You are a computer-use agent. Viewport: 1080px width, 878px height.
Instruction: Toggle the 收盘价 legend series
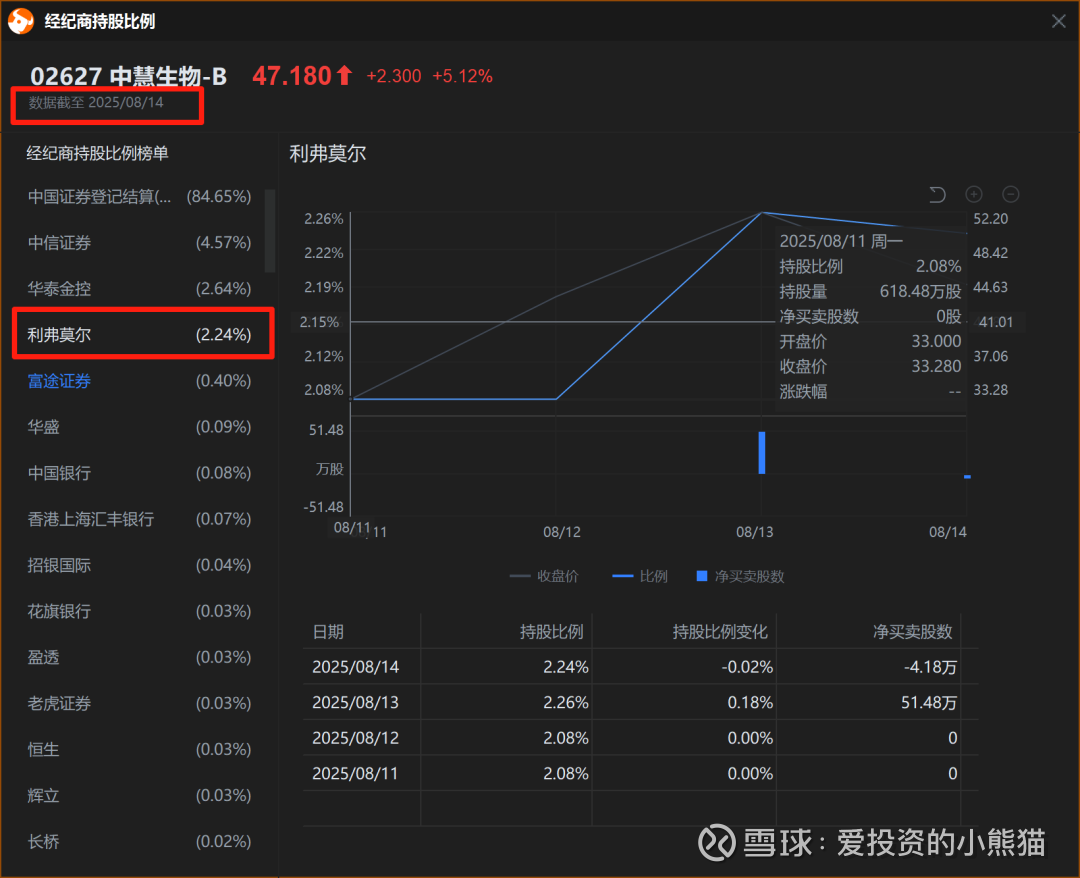coord(544,576)
